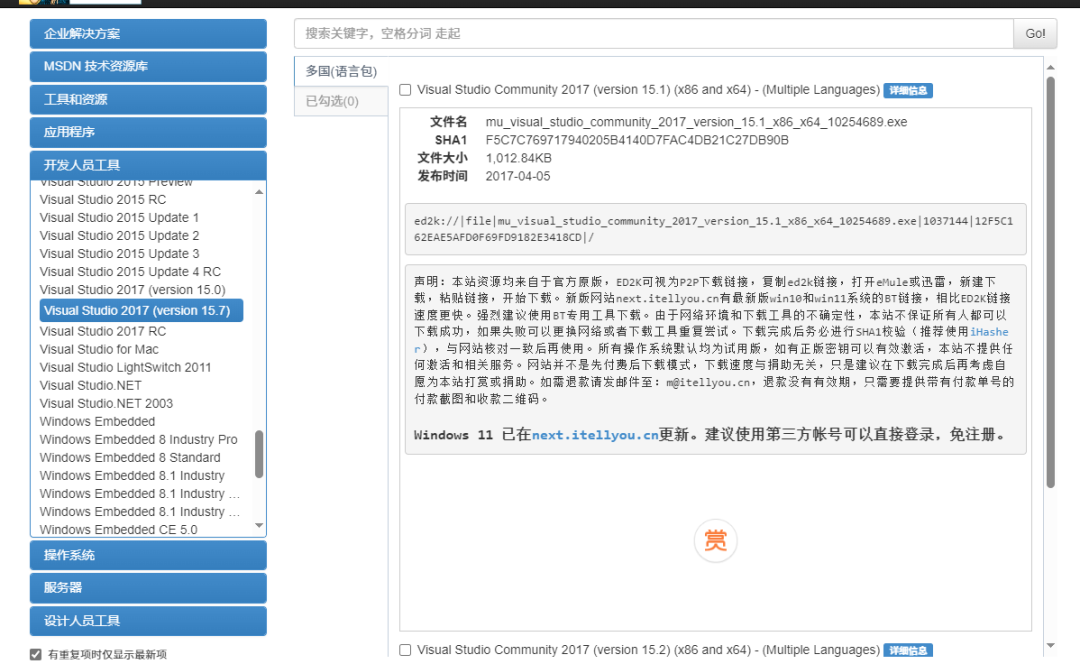Click the 赏 donation icon
The image size is (1080, 664).
(715, 541)
